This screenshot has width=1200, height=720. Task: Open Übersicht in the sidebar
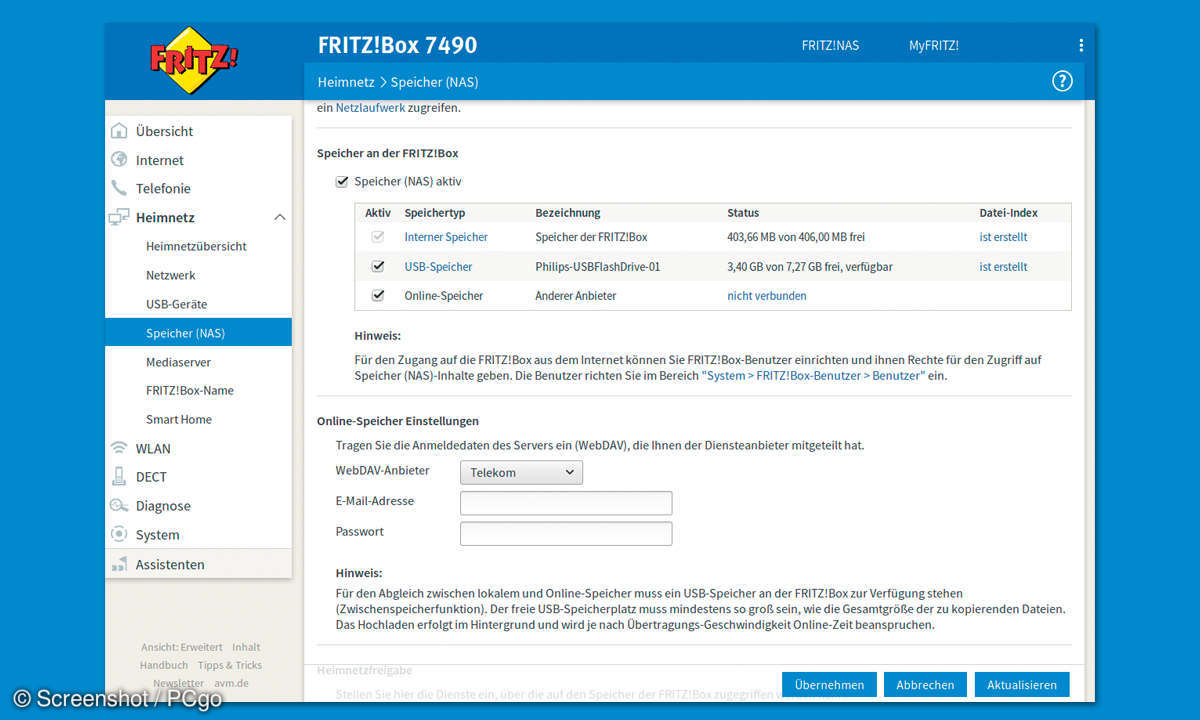165,131
